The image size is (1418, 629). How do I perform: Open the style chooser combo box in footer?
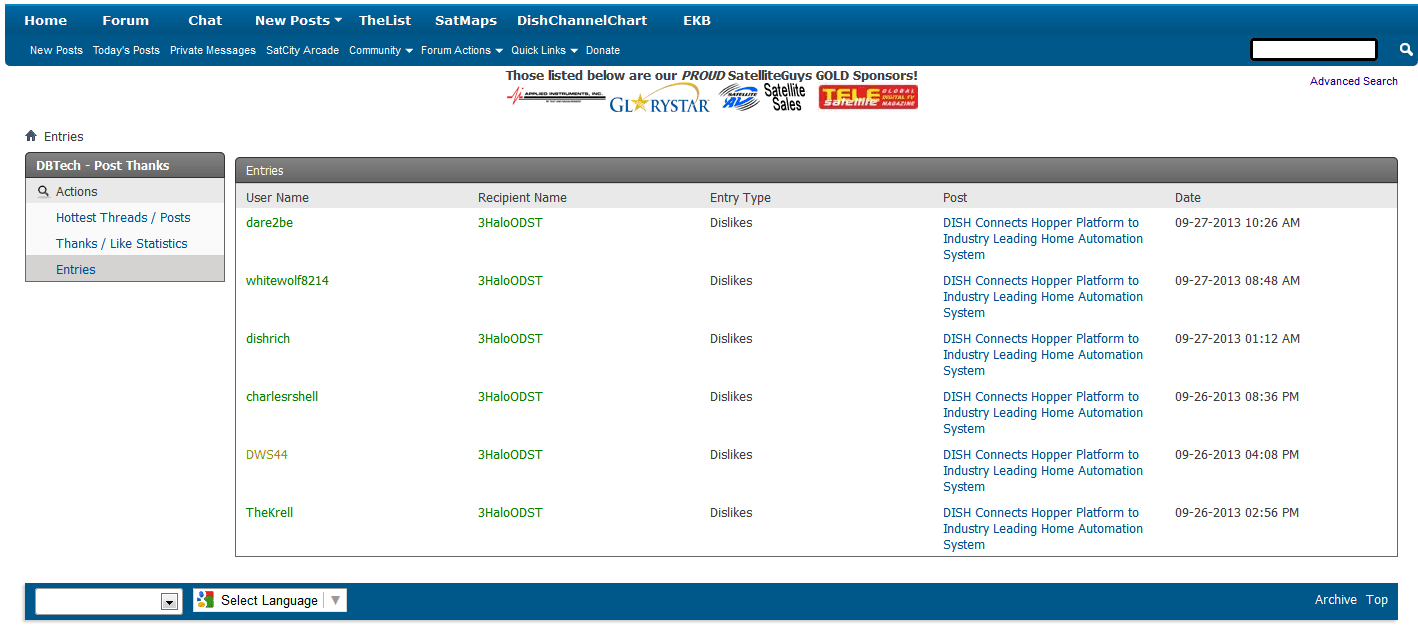coord(109,601)
